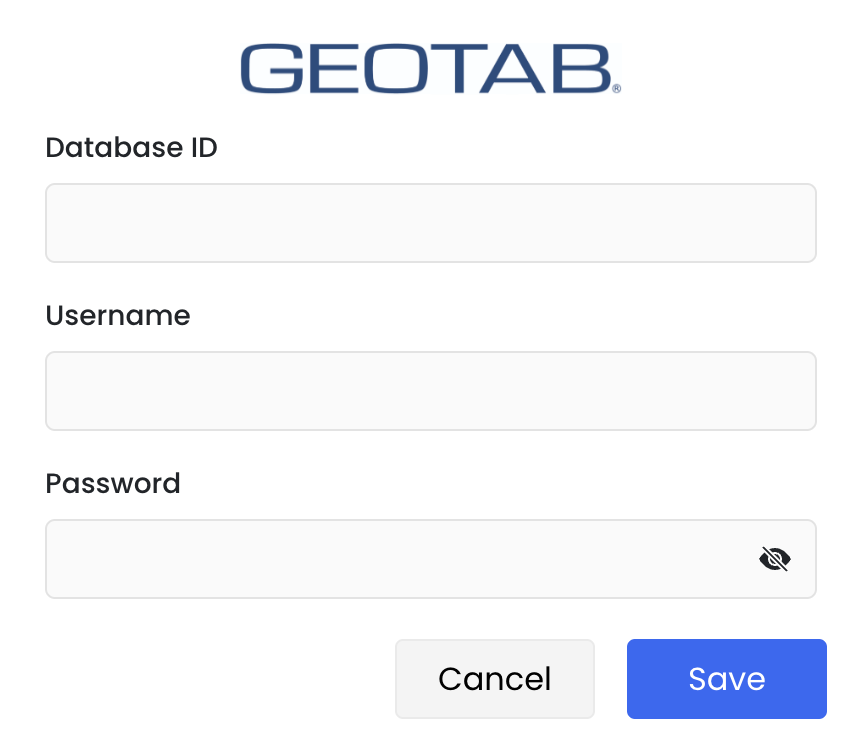Hit the gray Cancel button
This screenshot has width=860, height=754.
[x=495, y=679]
